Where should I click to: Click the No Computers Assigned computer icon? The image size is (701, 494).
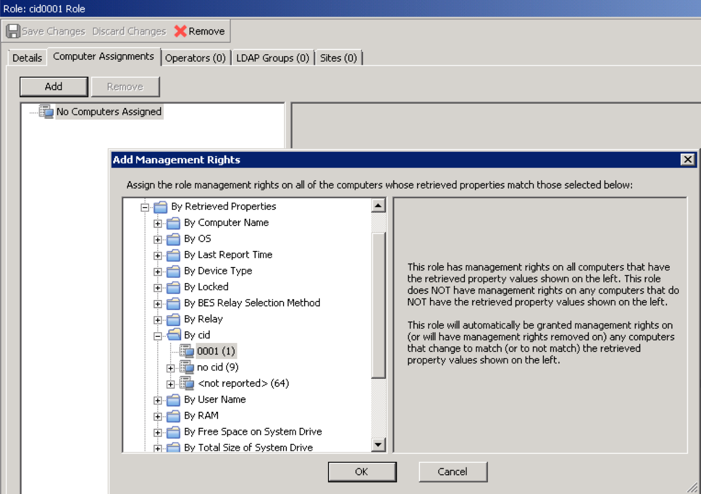pos(46,112)
